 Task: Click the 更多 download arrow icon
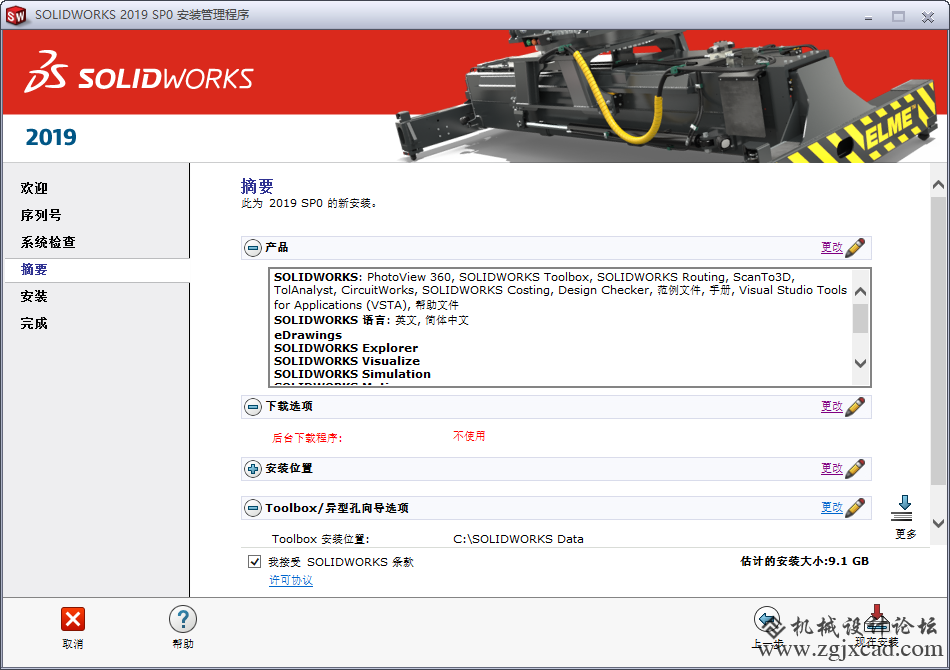click(902, 509)
